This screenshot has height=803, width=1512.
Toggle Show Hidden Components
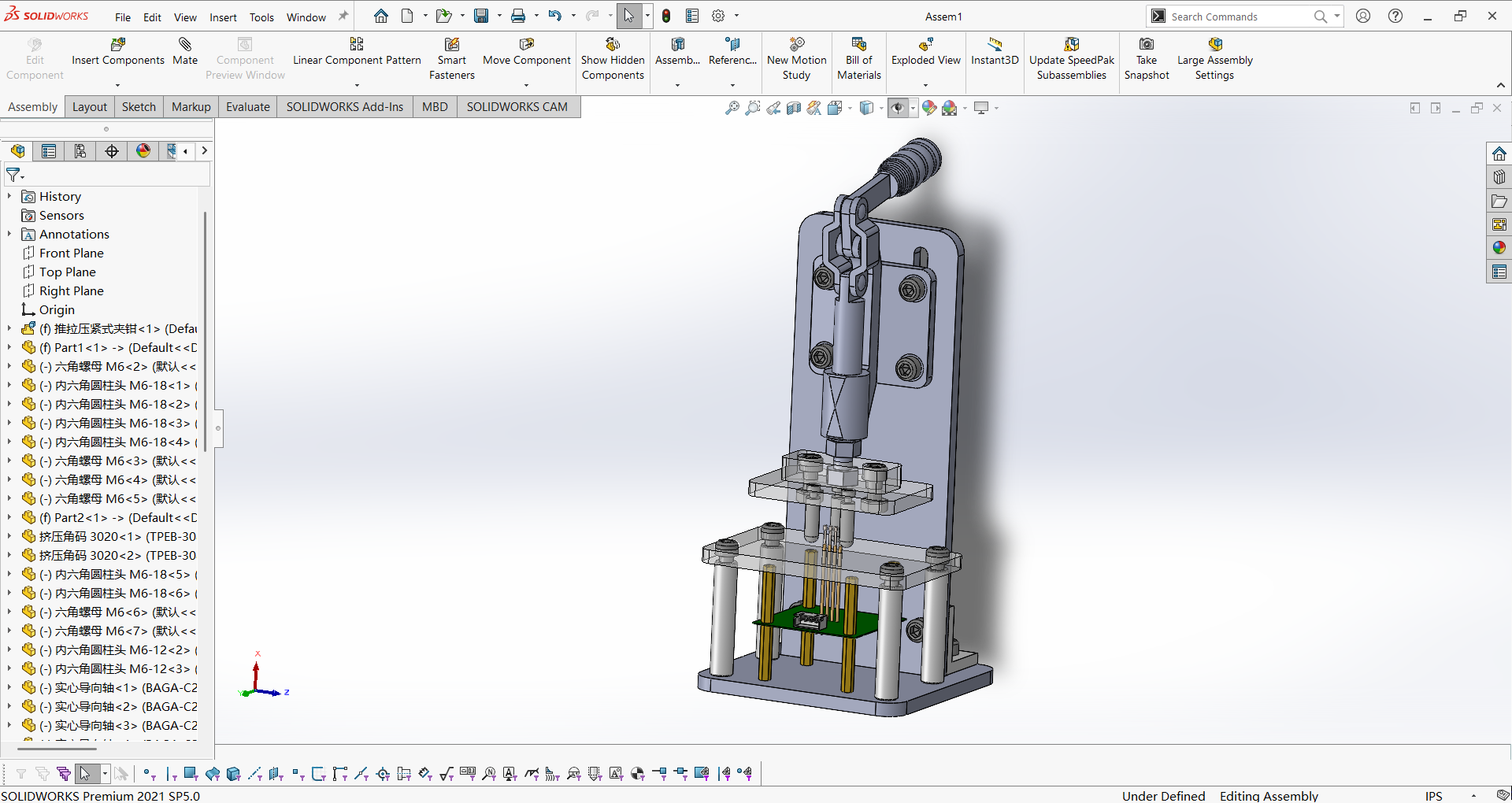(x=613, y=59)
